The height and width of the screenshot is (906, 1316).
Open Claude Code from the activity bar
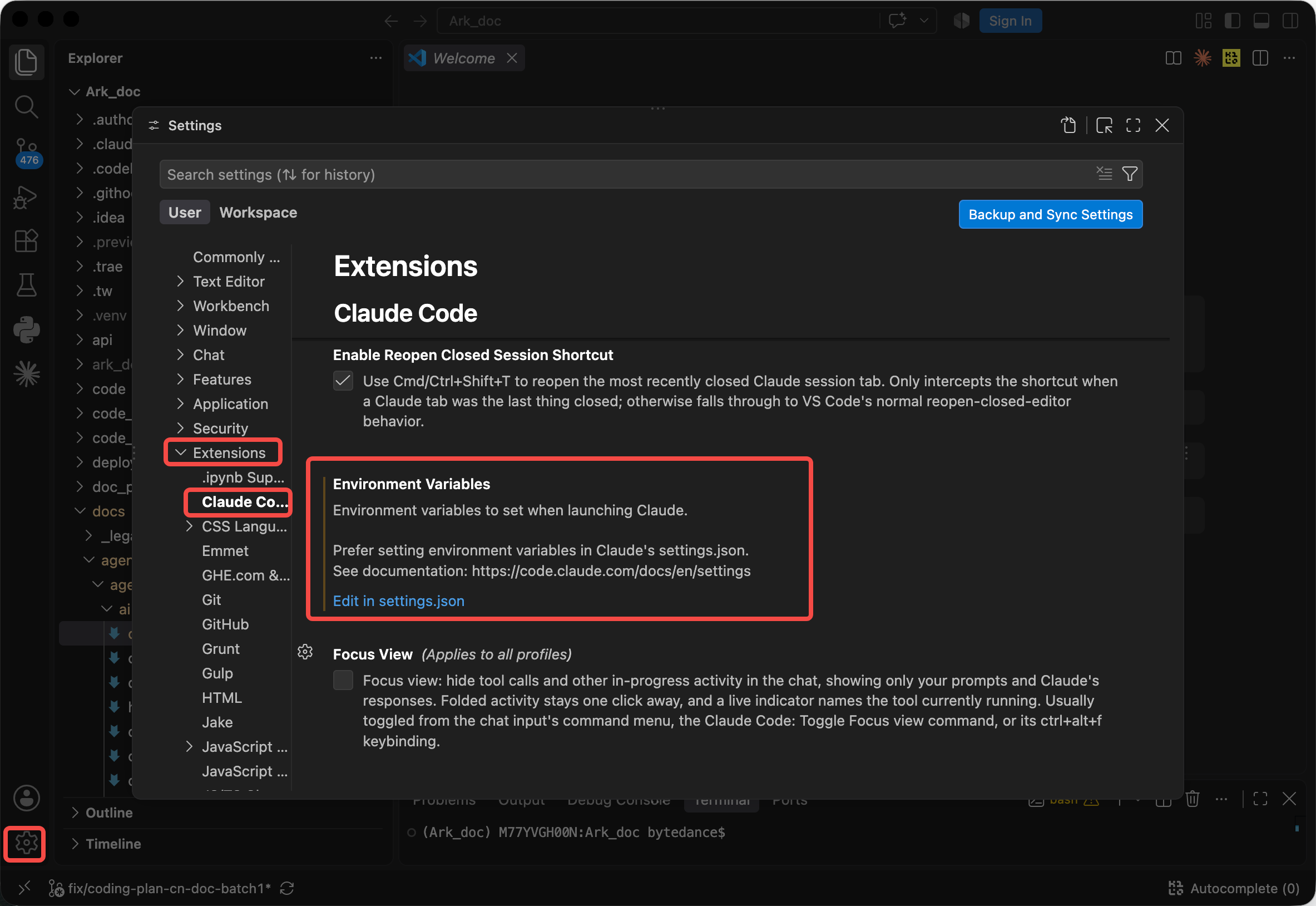tap(26, 373)
